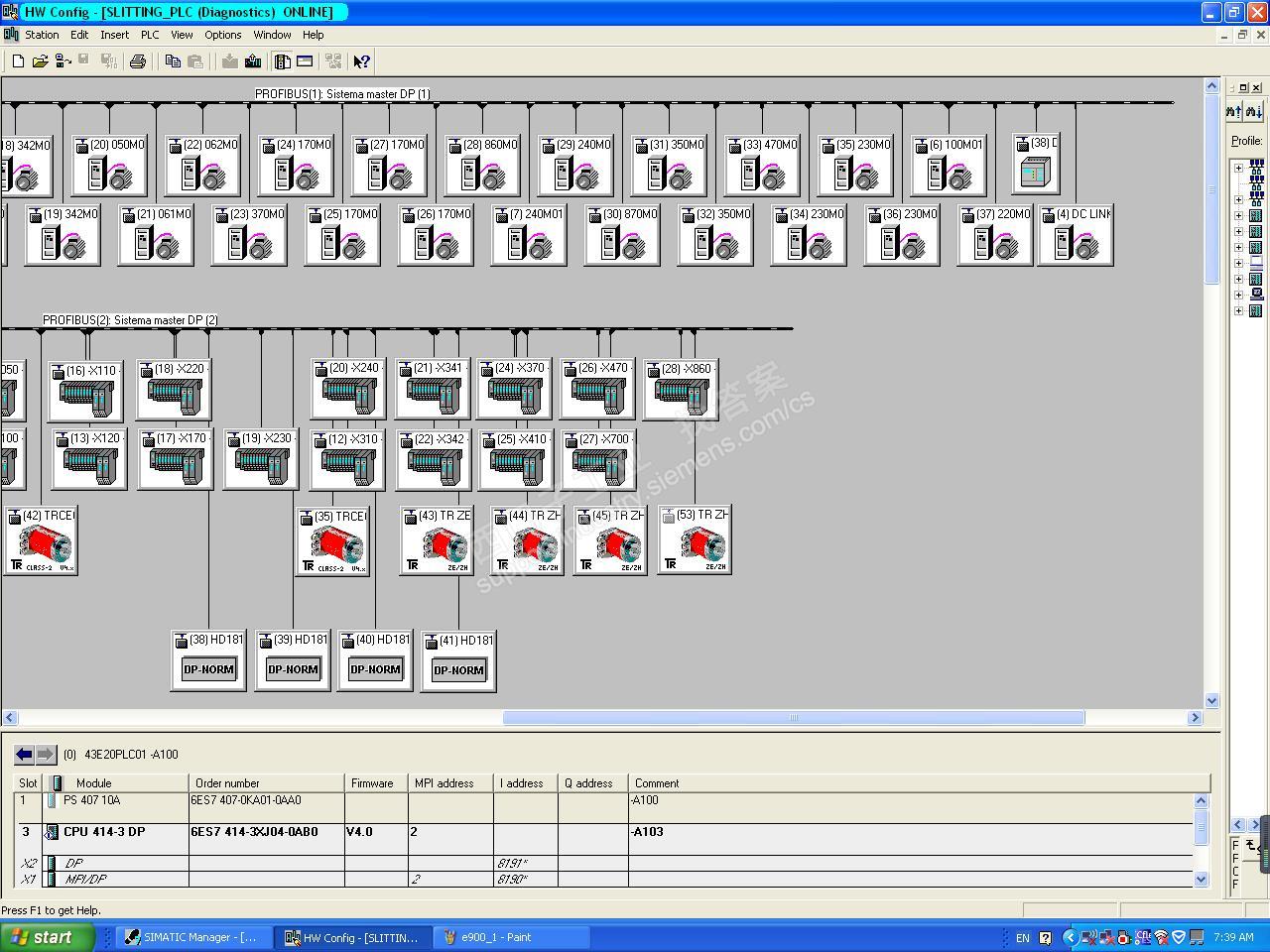Select drive slave (19) 342M0
The image size is (1270, 952).
(63, 234)
